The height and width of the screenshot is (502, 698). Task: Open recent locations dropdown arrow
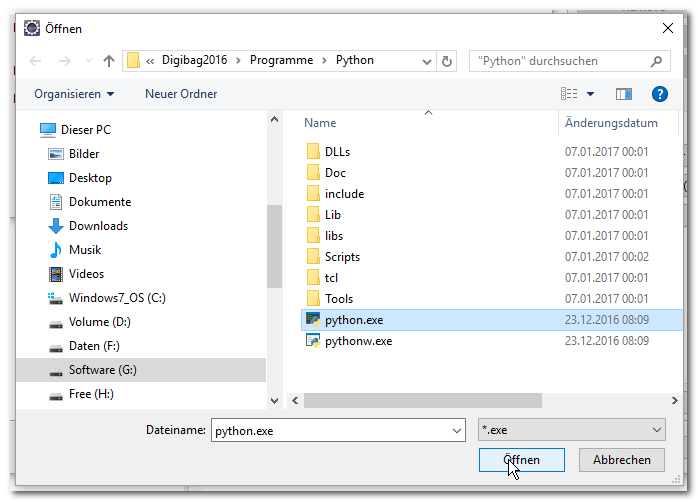pos(89,61)
